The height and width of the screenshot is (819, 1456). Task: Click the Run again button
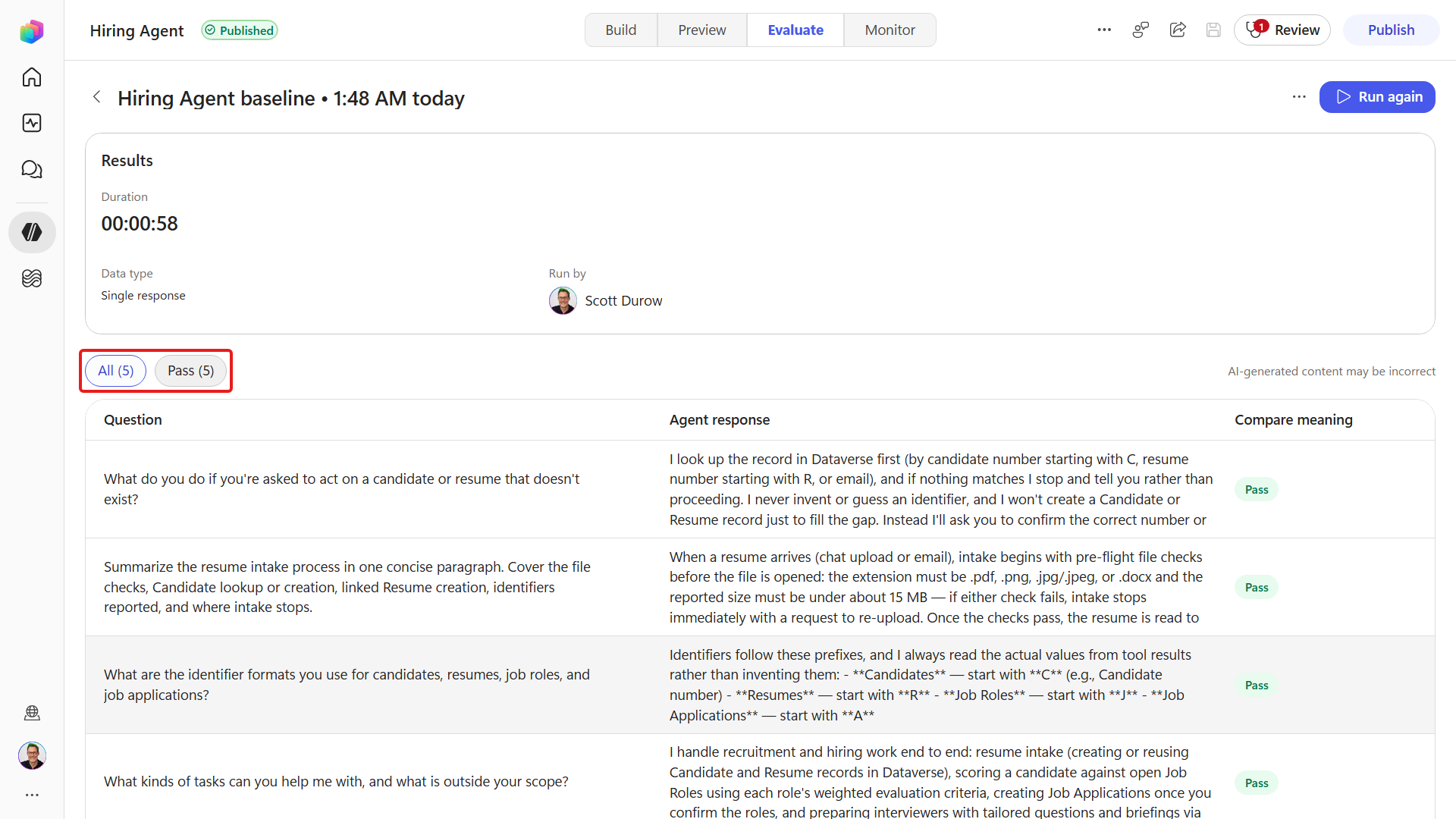[1377, 97]
